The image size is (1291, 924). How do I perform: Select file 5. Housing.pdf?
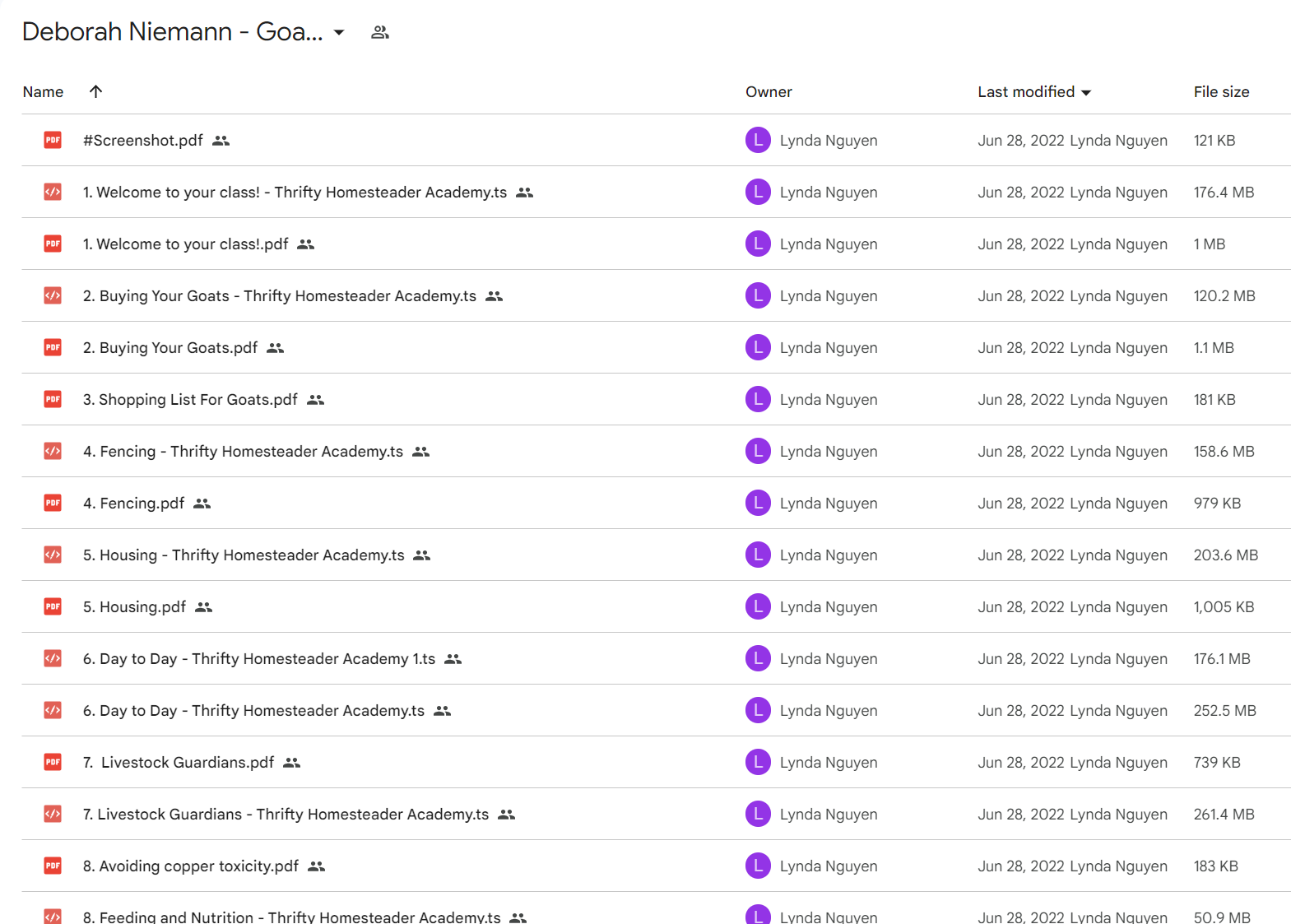pyautogui.click(x=134, y=607)
